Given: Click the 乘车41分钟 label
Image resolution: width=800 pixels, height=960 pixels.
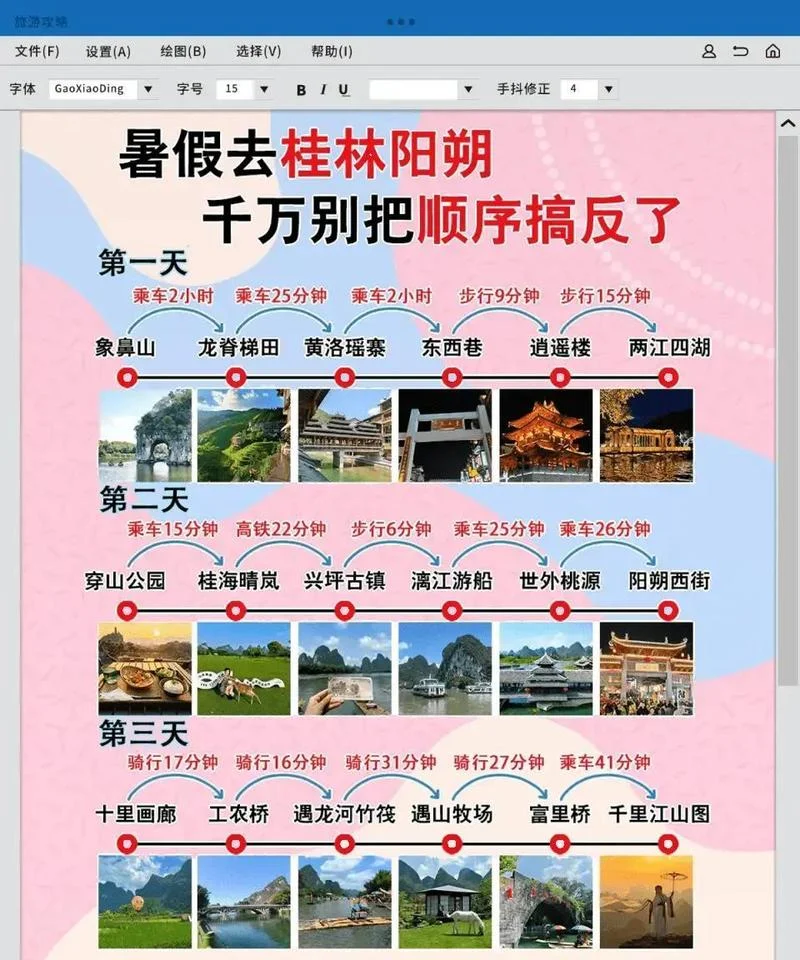Looking at the screenshot, I should (605, 762).
